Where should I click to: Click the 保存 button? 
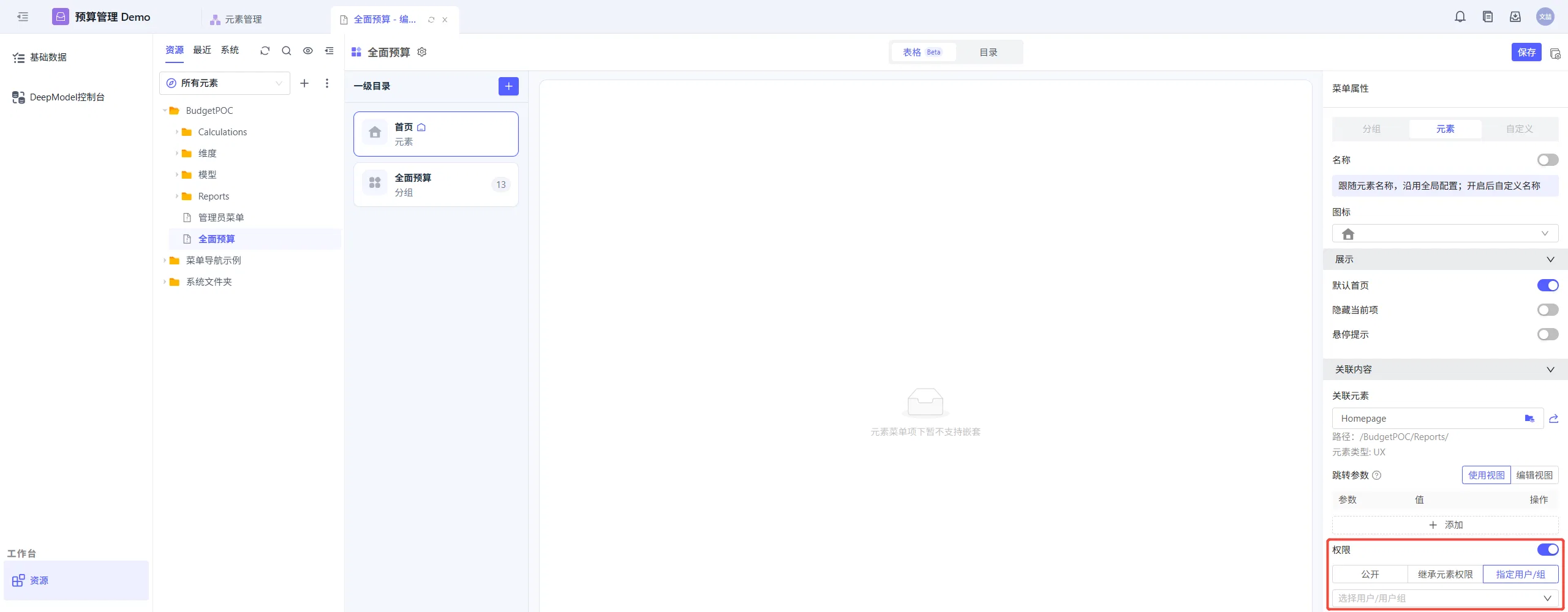pos(1526,53)
